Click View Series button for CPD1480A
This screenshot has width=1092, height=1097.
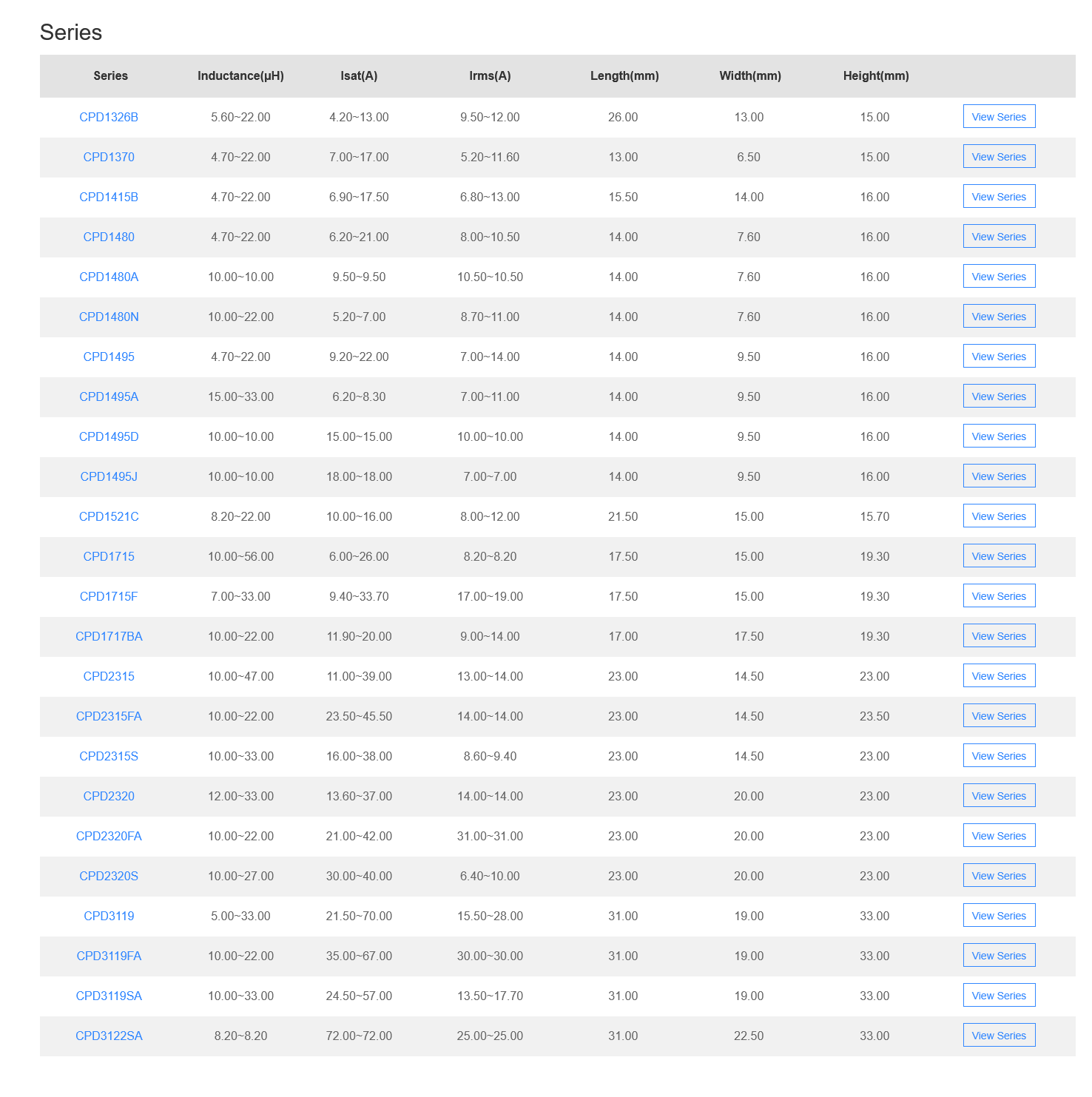(999, 276)
